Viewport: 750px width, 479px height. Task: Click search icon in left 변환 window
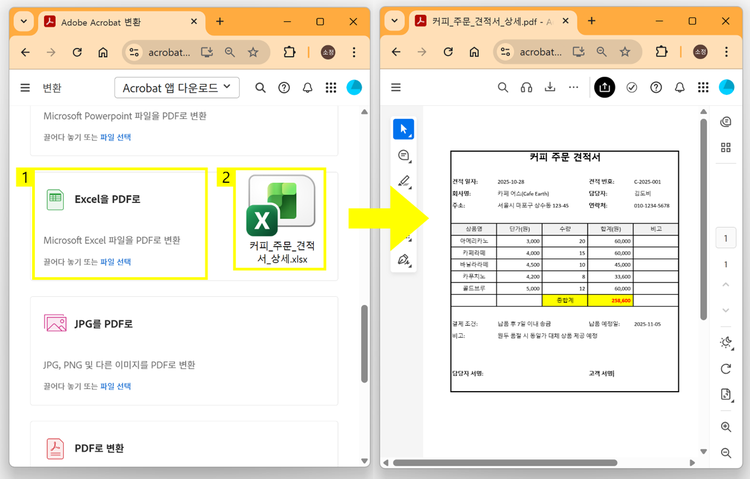pyautogui.click(x=260, y=88)
